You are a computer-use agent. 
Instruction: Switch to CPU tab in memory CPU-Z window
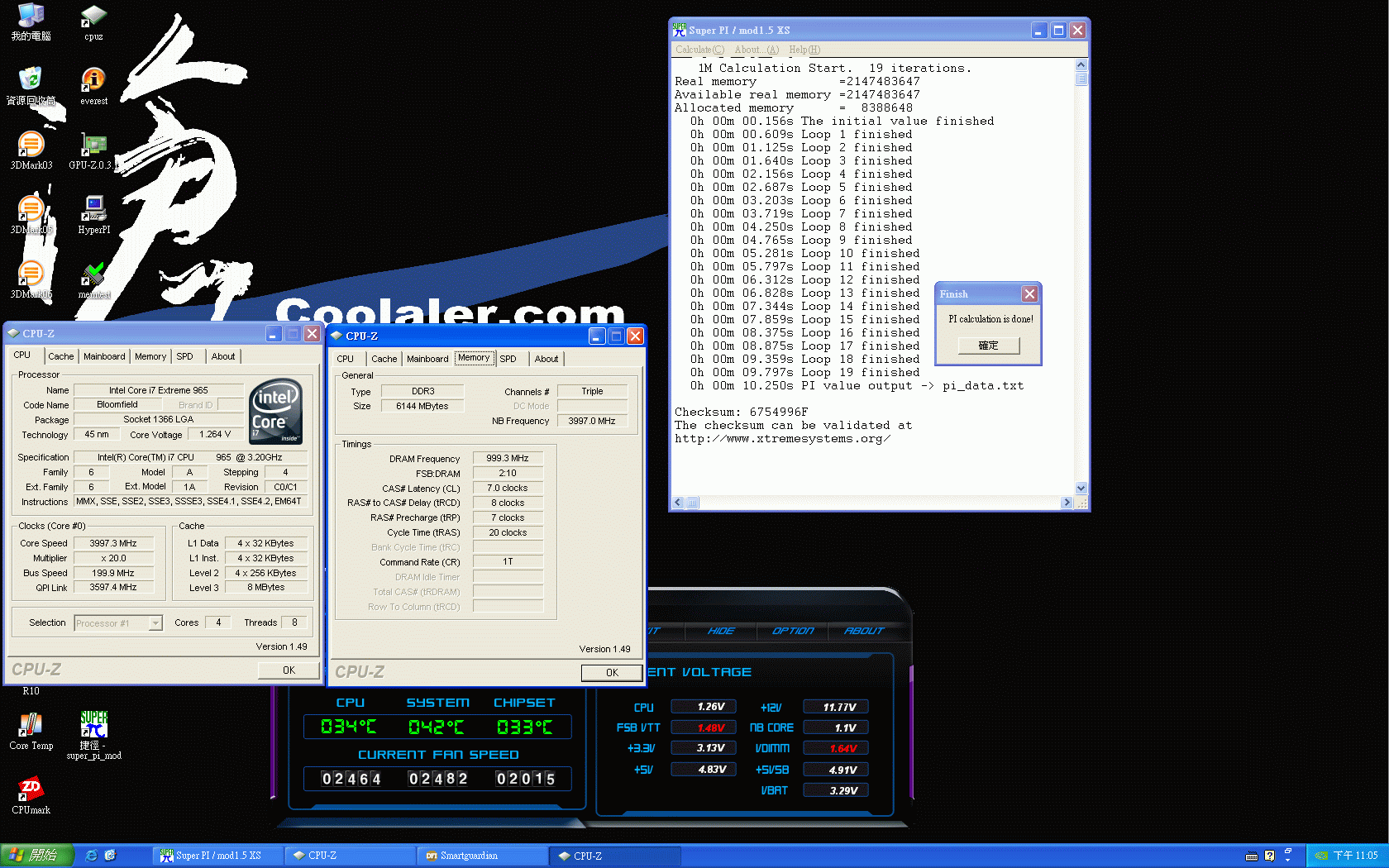tap(346, 359)
